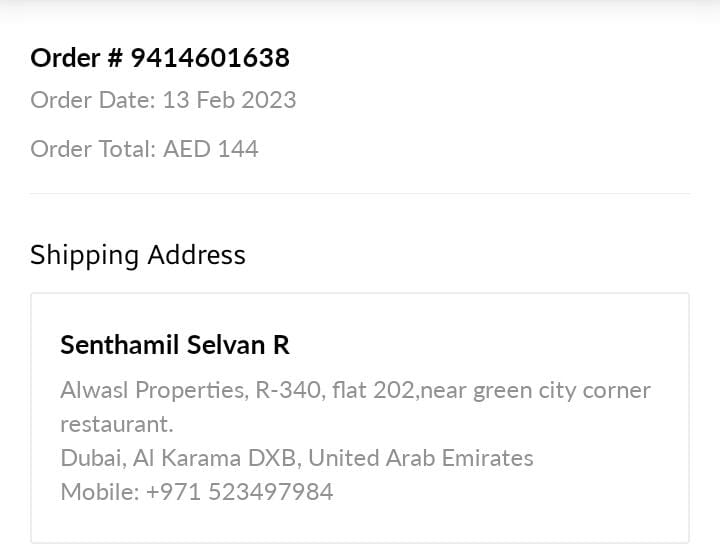The image size is (720, 555).
Task: Click the Shipping Address heading
Action: coord(138,255)
